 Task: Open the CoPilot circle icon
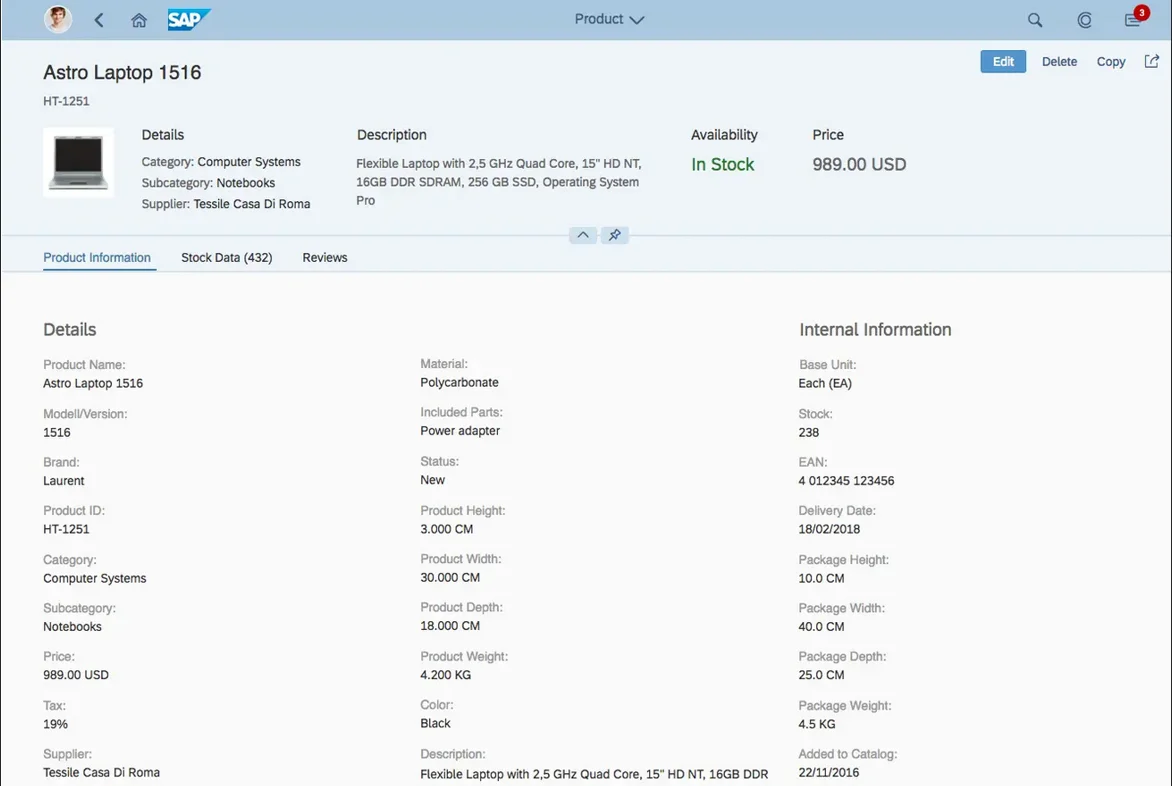click(x=1084, y=20)
